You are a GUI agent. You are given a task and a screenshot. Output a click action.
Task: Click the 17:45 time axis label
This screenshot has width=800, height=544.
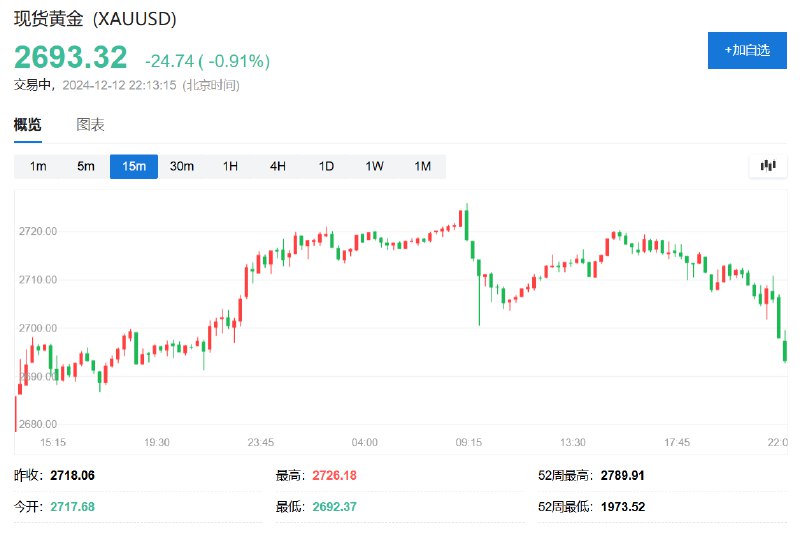(677, 442)
